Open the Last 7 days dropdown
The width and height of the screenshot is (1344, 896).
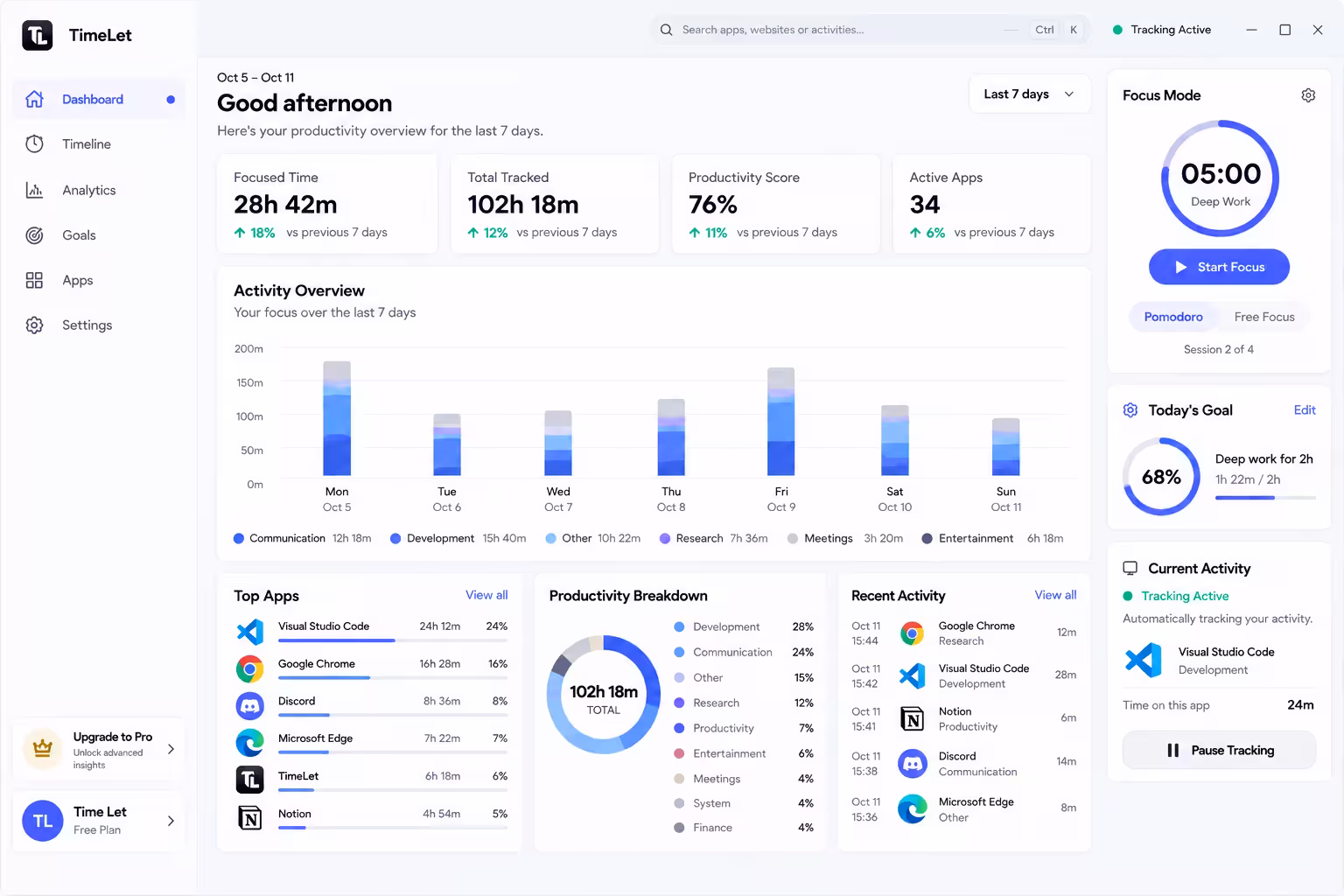[x=1030, y=94]
